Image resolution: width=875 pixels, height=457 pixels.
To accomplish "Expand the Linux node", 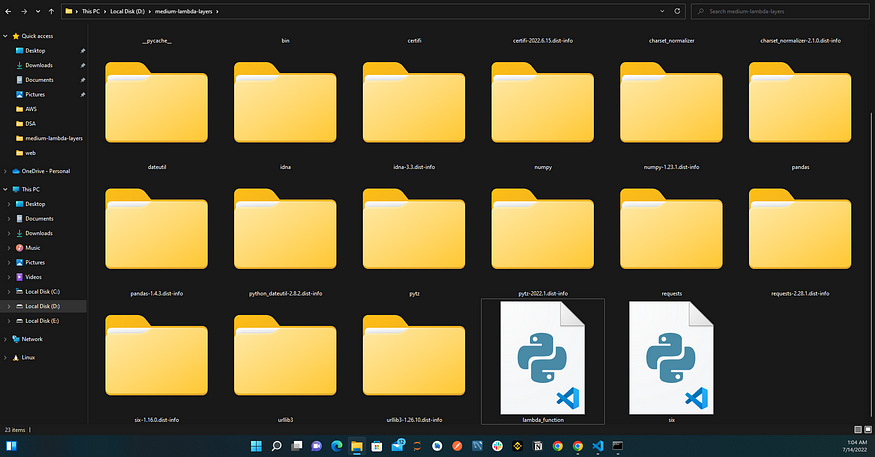I will click(6, 357).
